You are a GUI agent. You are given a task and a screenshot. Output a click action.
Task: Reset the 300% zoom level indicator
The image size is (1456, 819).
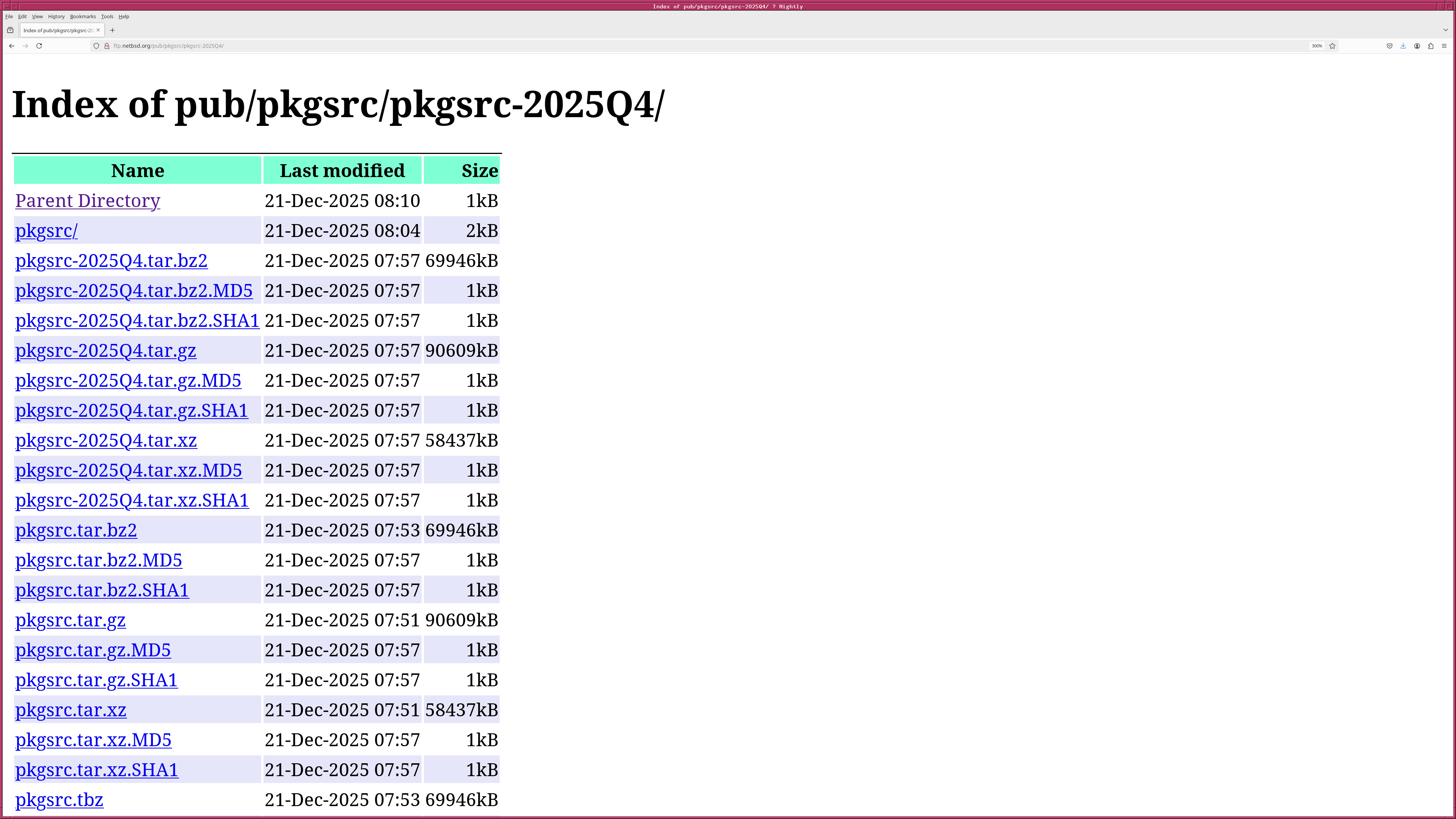(1316, 46)
